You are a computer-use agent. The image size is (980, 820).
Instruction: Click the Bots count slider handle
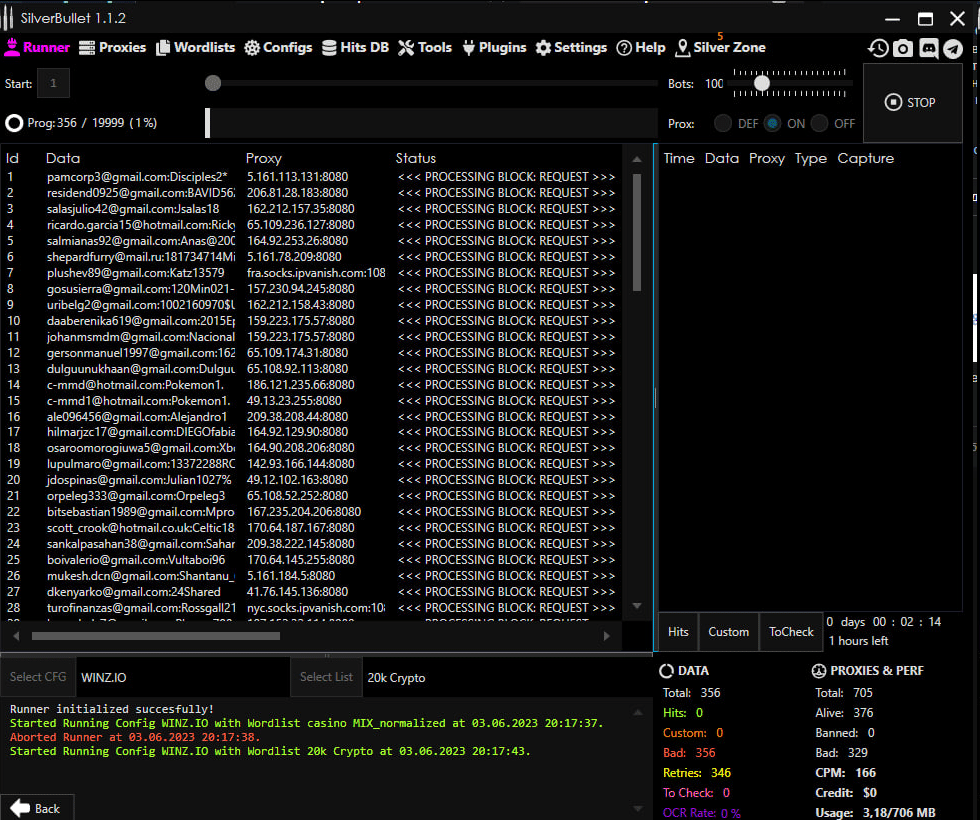pos(762,83)
